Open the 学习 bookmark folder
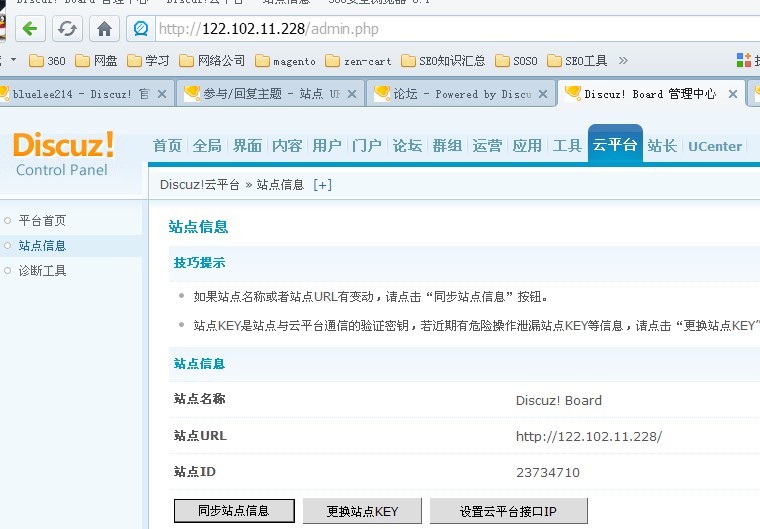Viewport: 760px width, 529px height. click(x=148, y=61)
